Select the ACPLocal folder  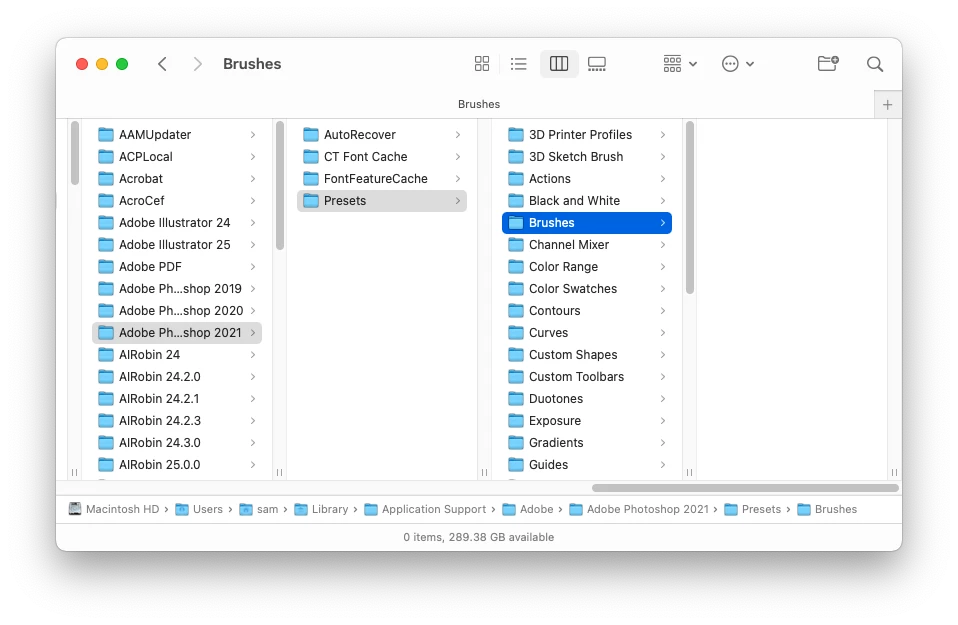click(177, 156)
